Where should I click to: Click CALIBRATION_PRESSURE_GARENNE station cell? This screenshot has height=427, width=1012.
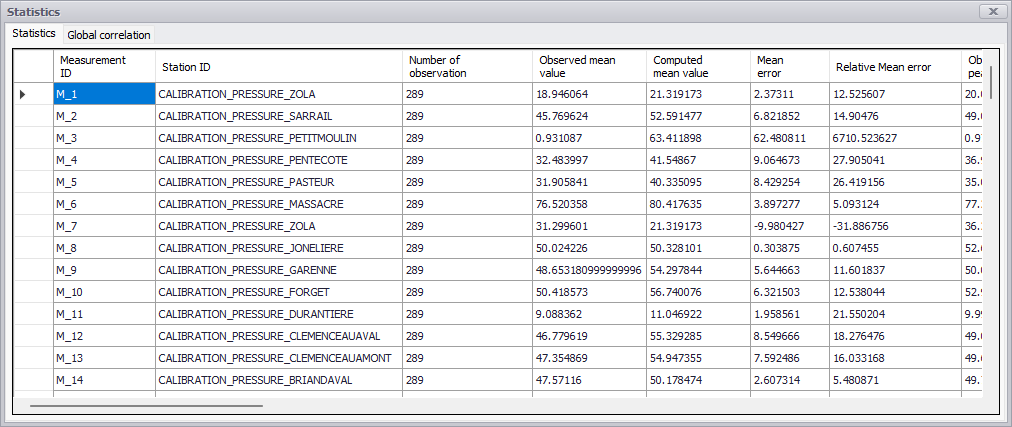point(279,270)
